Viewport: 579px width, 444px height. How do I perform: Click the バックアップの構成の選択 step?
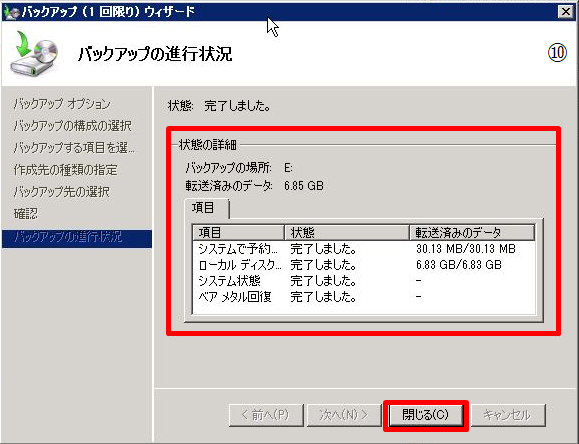(72, 126)
